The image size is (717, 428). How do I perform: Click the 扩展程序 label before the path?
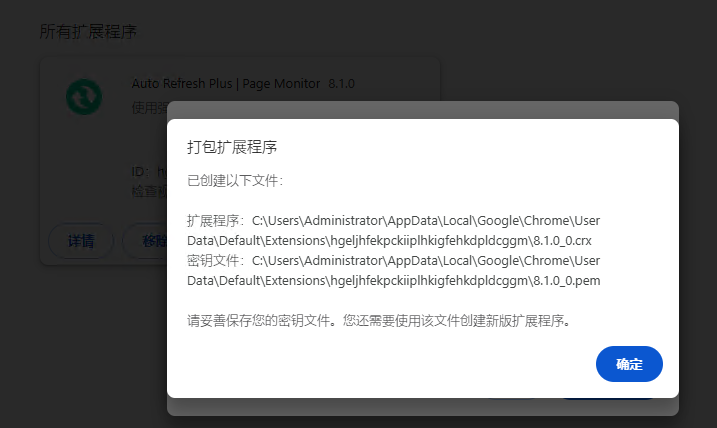(214, 220)
